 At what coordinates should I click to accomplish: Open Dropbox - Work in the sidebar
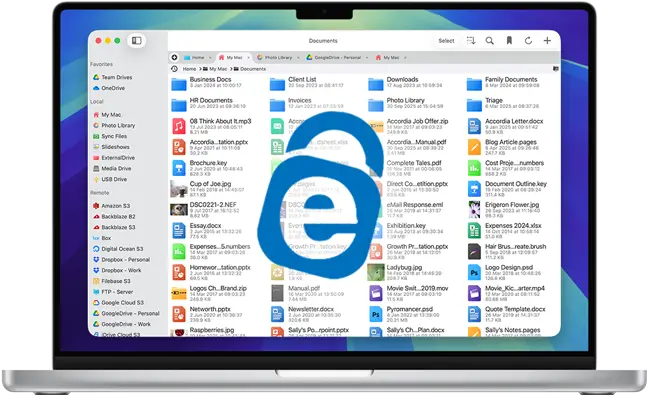pos(117,270)
